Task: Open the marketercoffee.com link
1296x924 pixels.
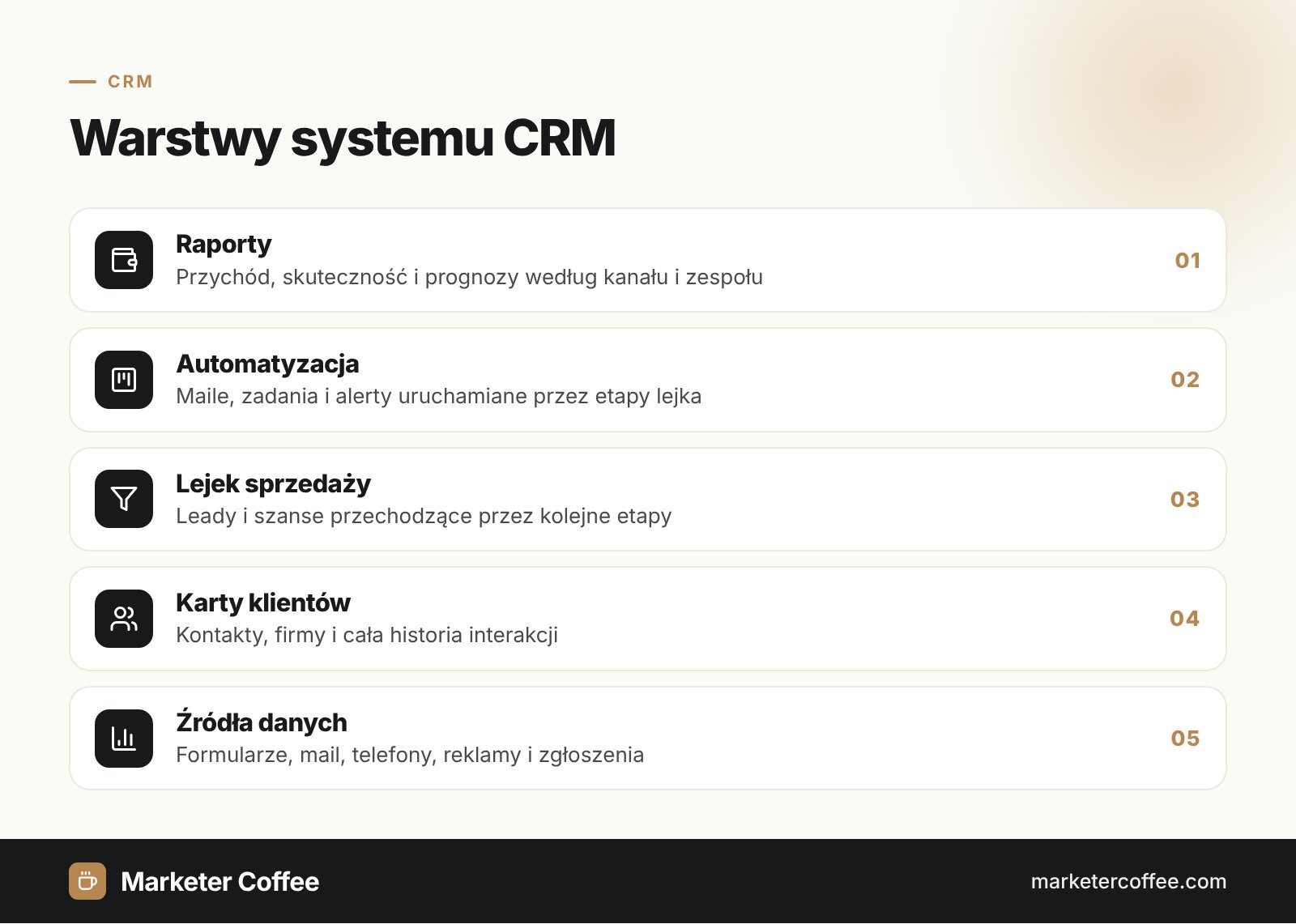Action: (1128, 881)
